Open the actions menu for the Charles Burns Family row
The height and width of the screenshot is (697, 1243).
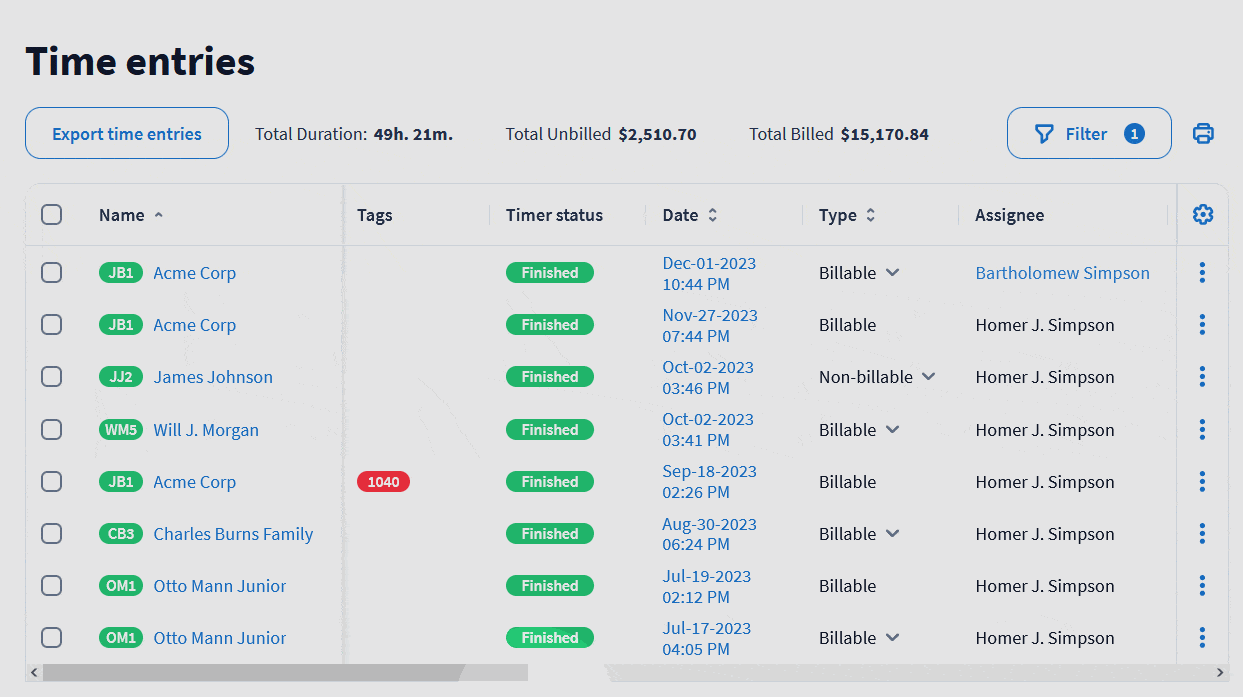(1201, 533)
